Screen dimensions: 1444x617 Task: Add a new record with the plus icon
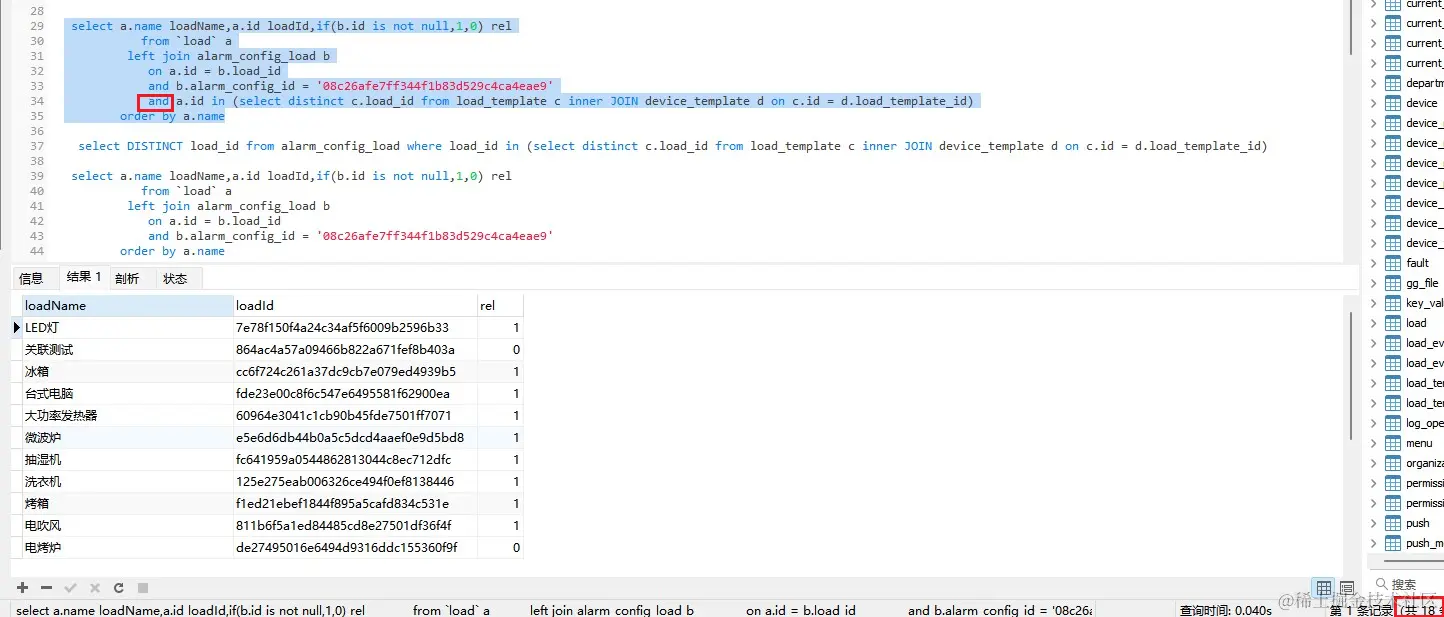(x=23, y=588)
